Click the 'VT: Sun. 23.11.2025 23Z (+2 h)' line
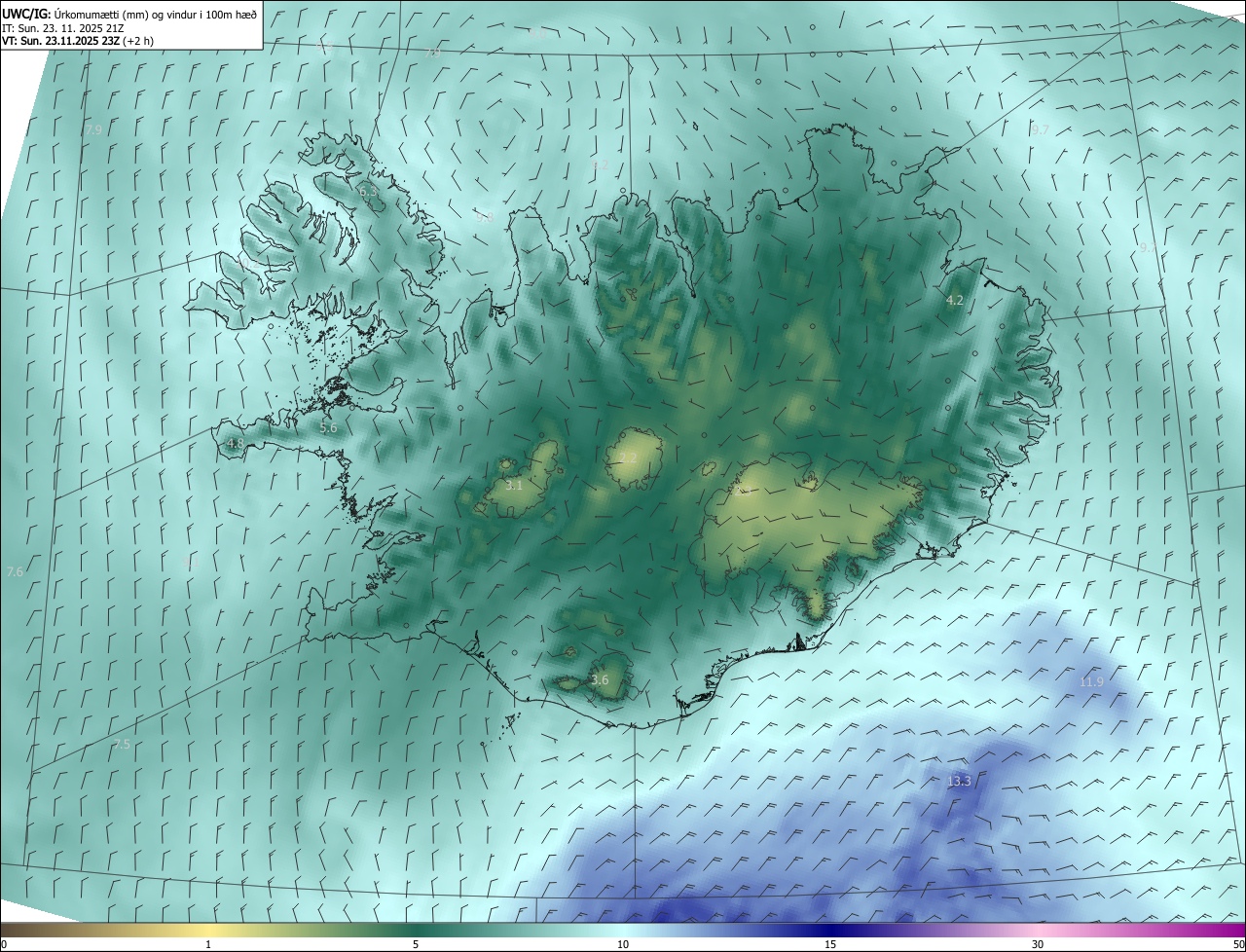 pyautogui.click(x=78, y=41)
